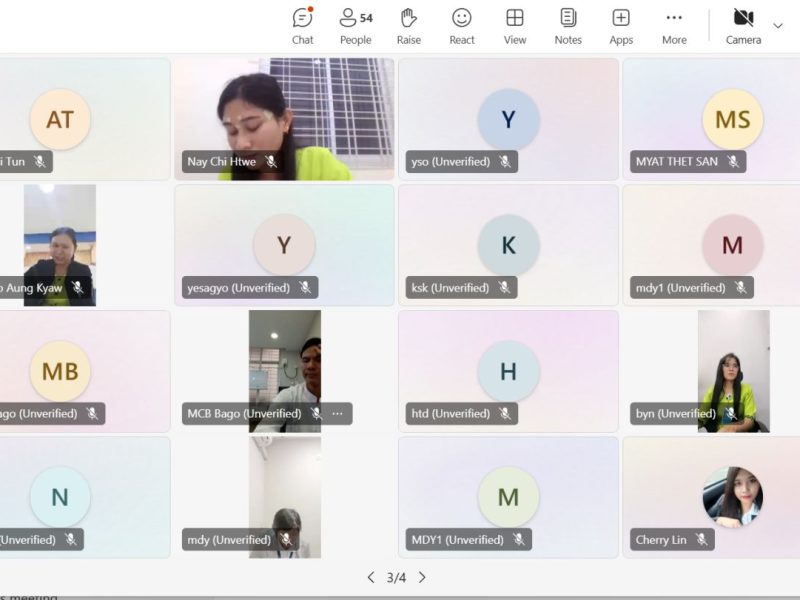Expand camera options dropdown arrow
The image size is (800, 600).
(778, 26)
